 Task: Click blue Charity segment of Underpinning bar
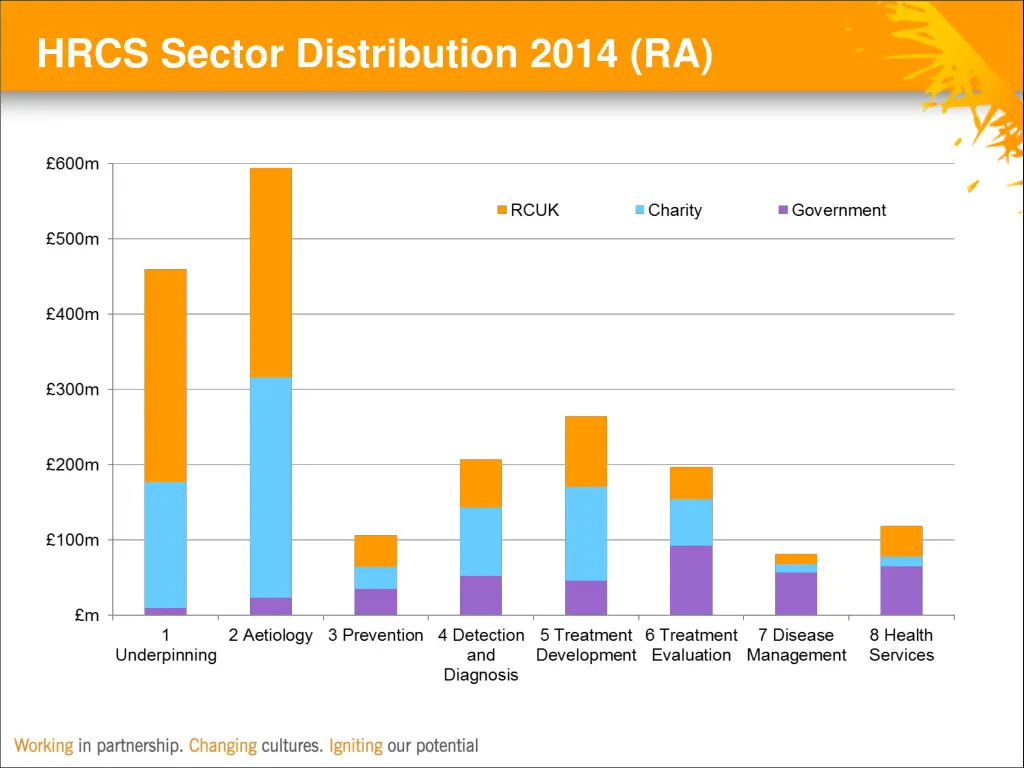click(165, 545)
